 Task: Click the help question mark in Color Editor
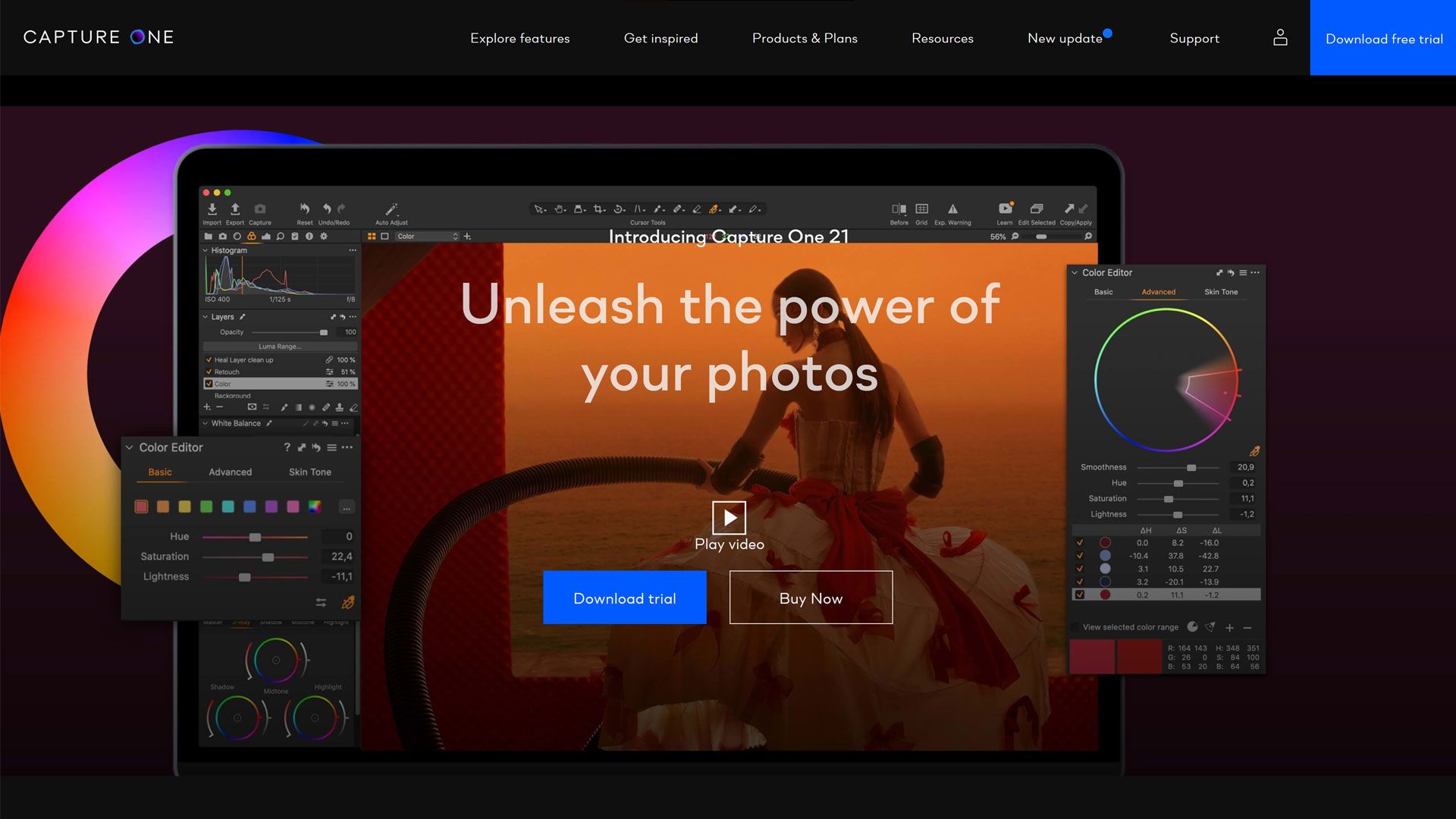[x=287, y=447]
